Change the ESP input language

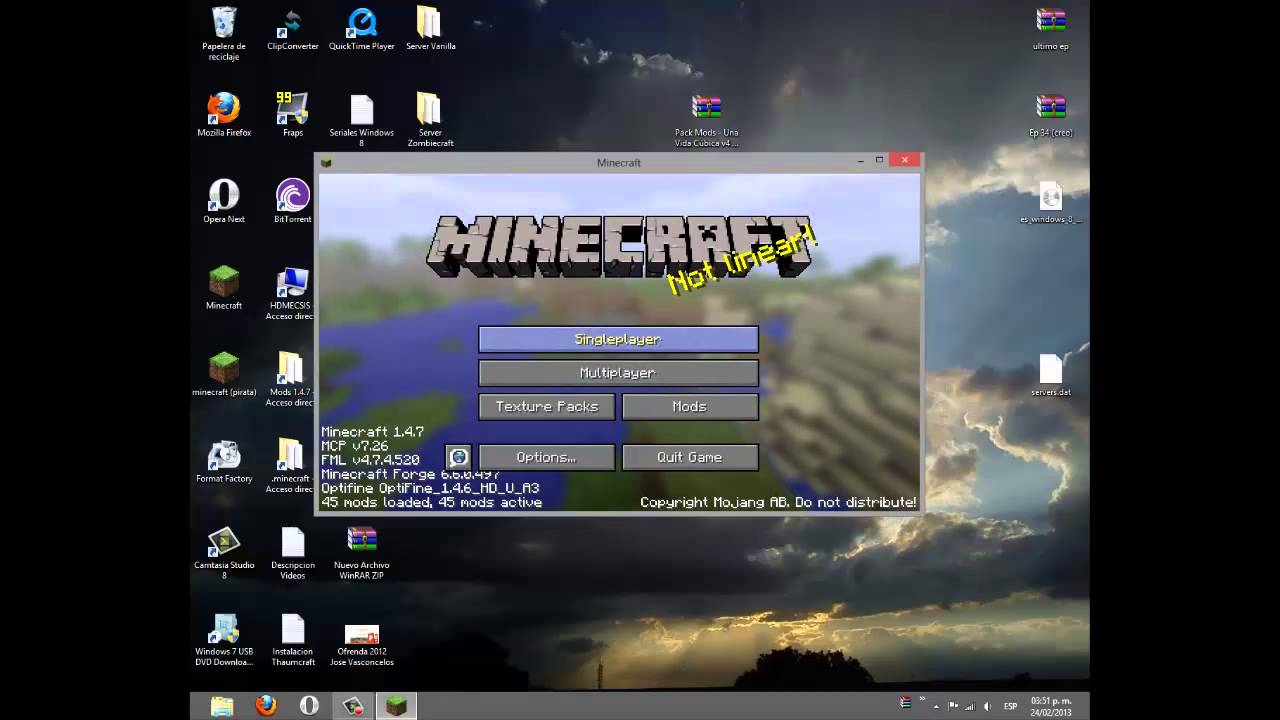(1011, 706)
